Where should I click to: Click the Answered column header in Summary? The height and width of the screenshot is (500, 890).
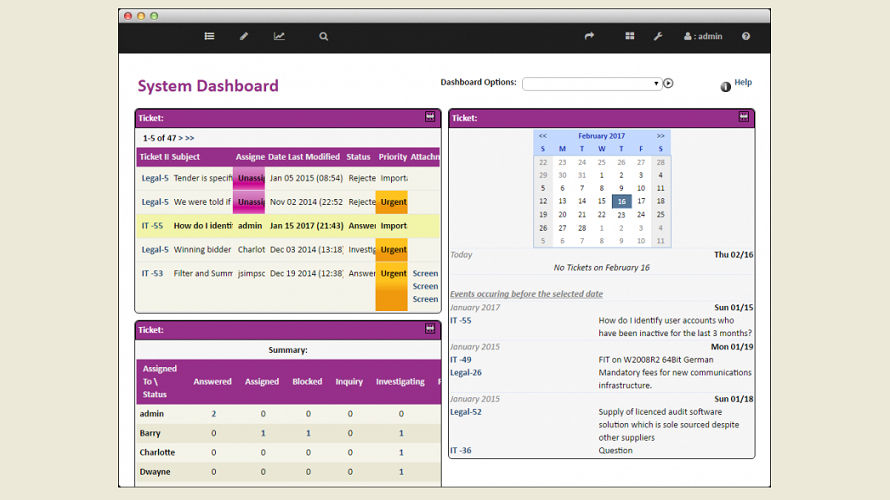click(x=212, y=382)
